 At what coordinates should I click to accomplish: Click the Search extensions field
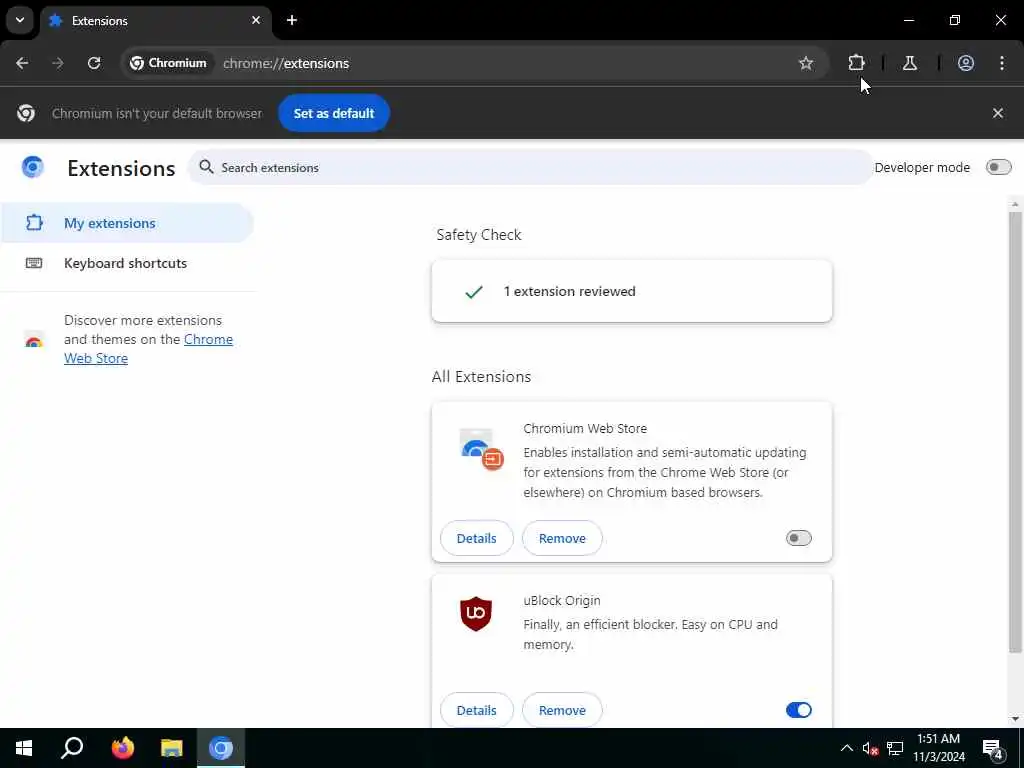(x=530, y=167)
